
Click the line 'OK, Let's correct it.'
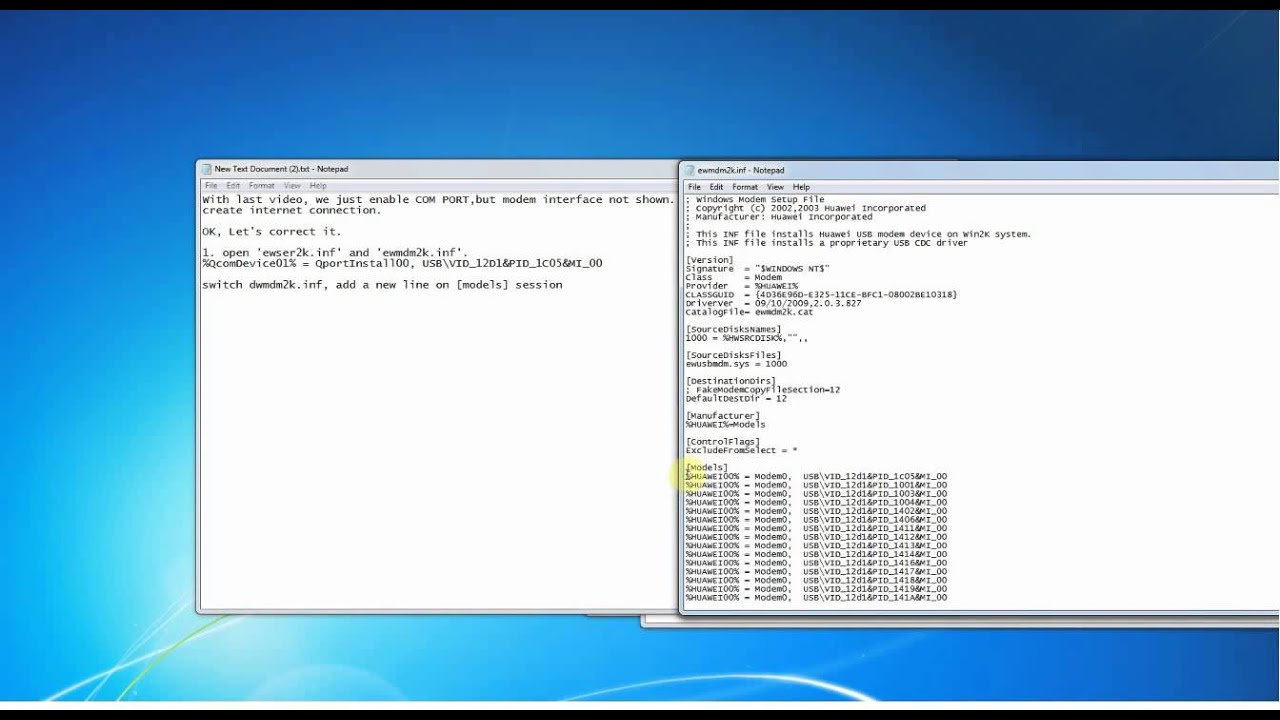coord(272,232)
